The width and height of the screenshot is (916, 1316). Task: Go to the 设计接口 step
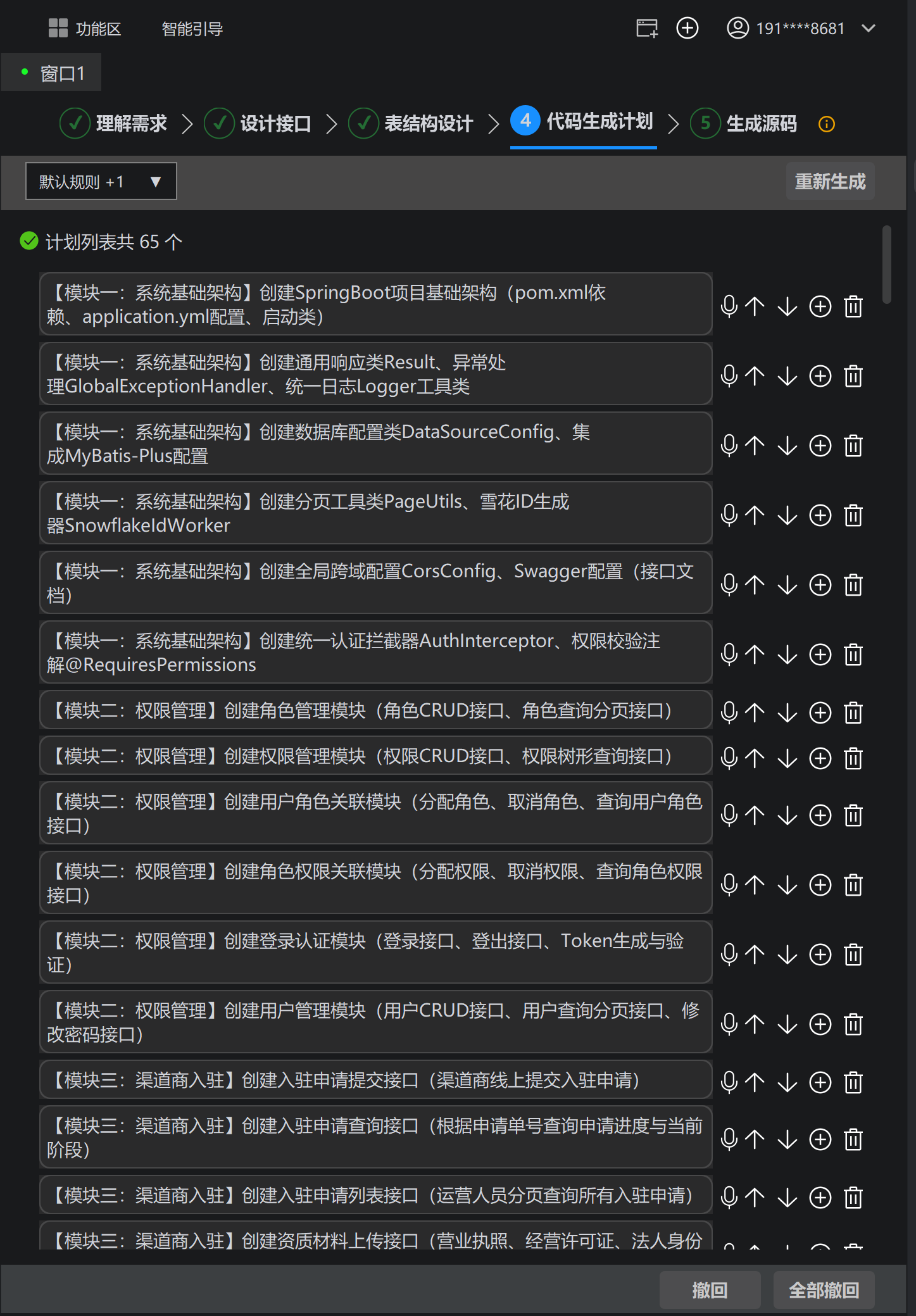(x=258, y=123)
